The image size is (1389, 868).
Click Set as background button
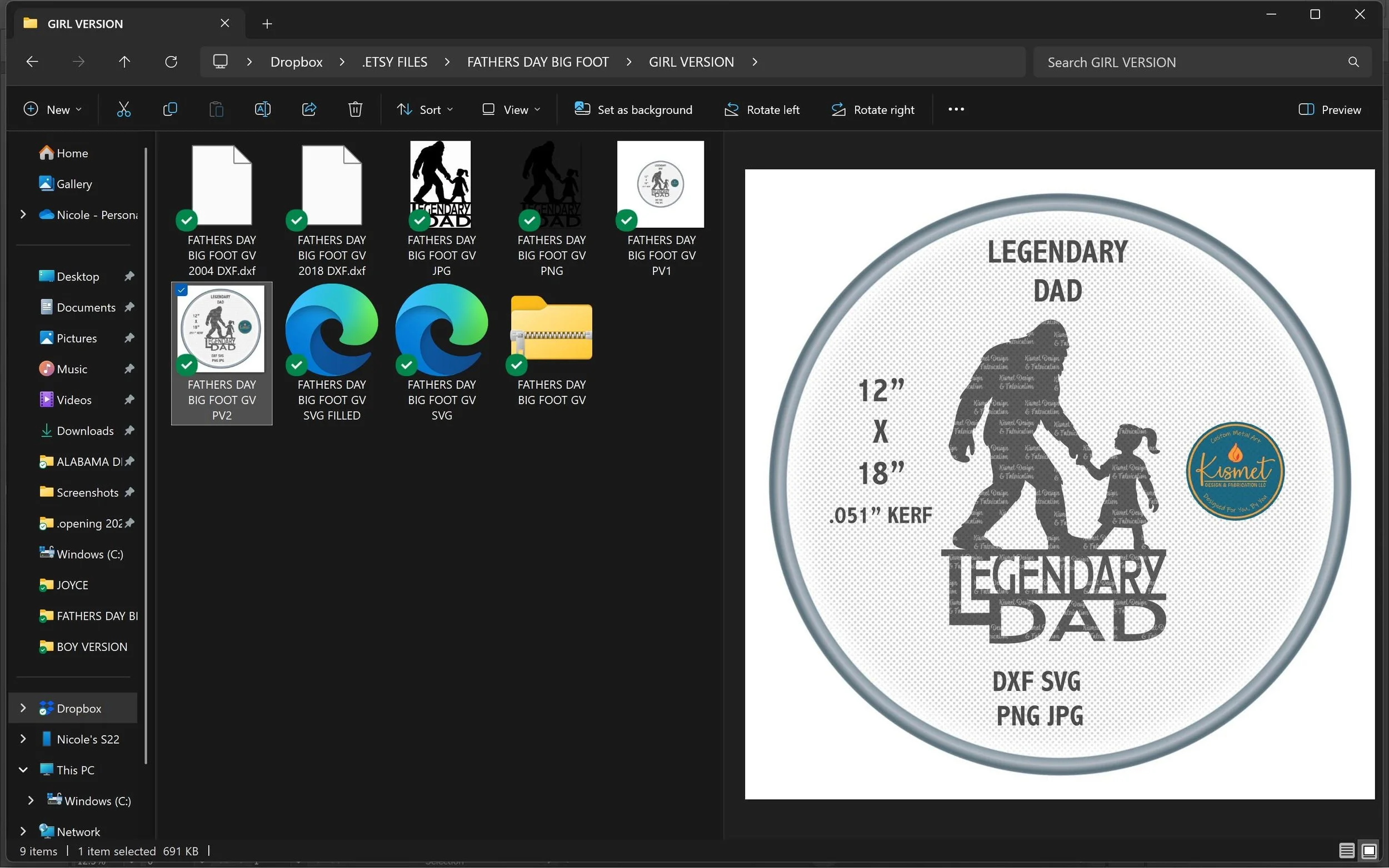633,109
